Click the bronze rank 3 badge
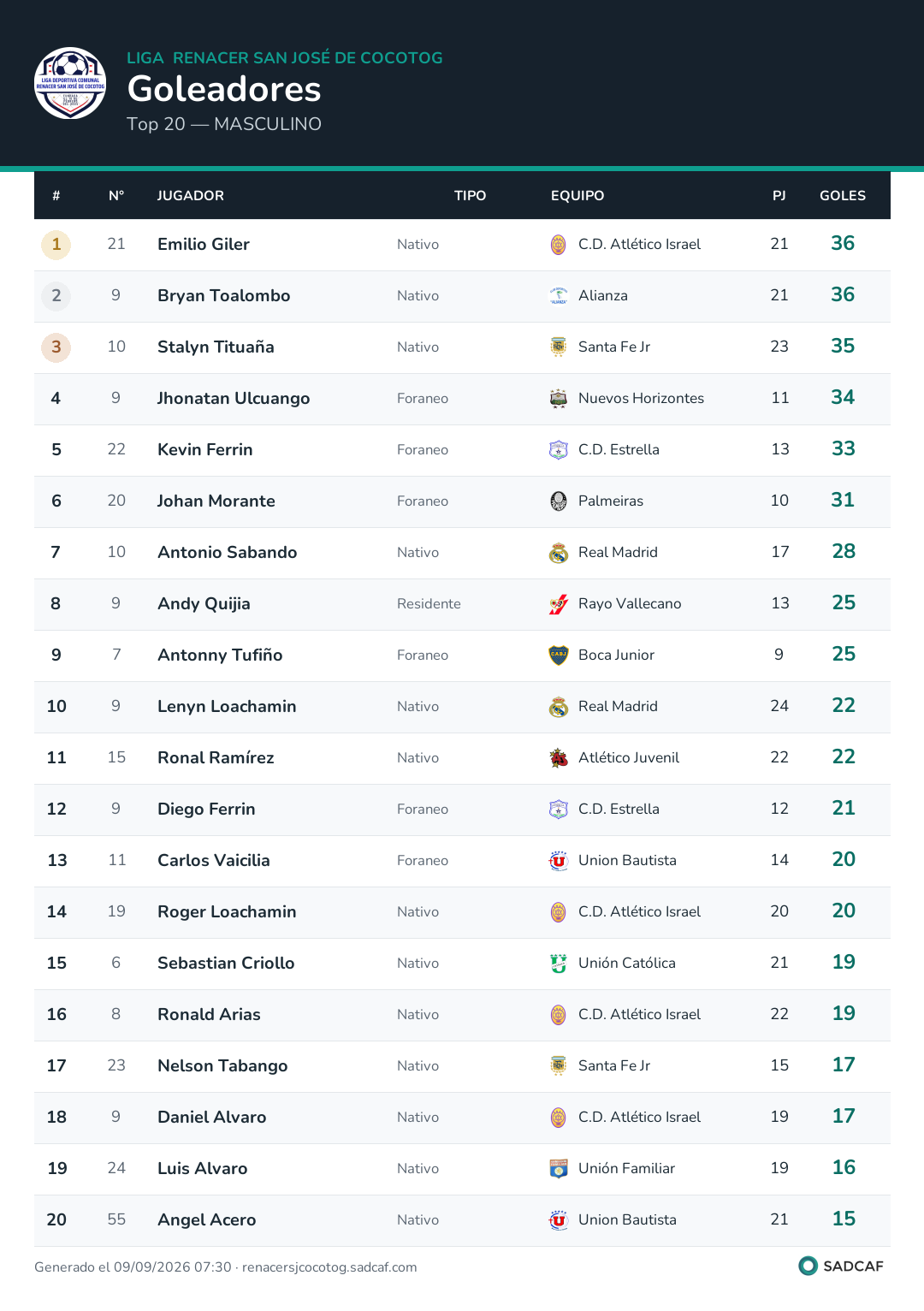 pyautogui.click(x=56, y=347)
